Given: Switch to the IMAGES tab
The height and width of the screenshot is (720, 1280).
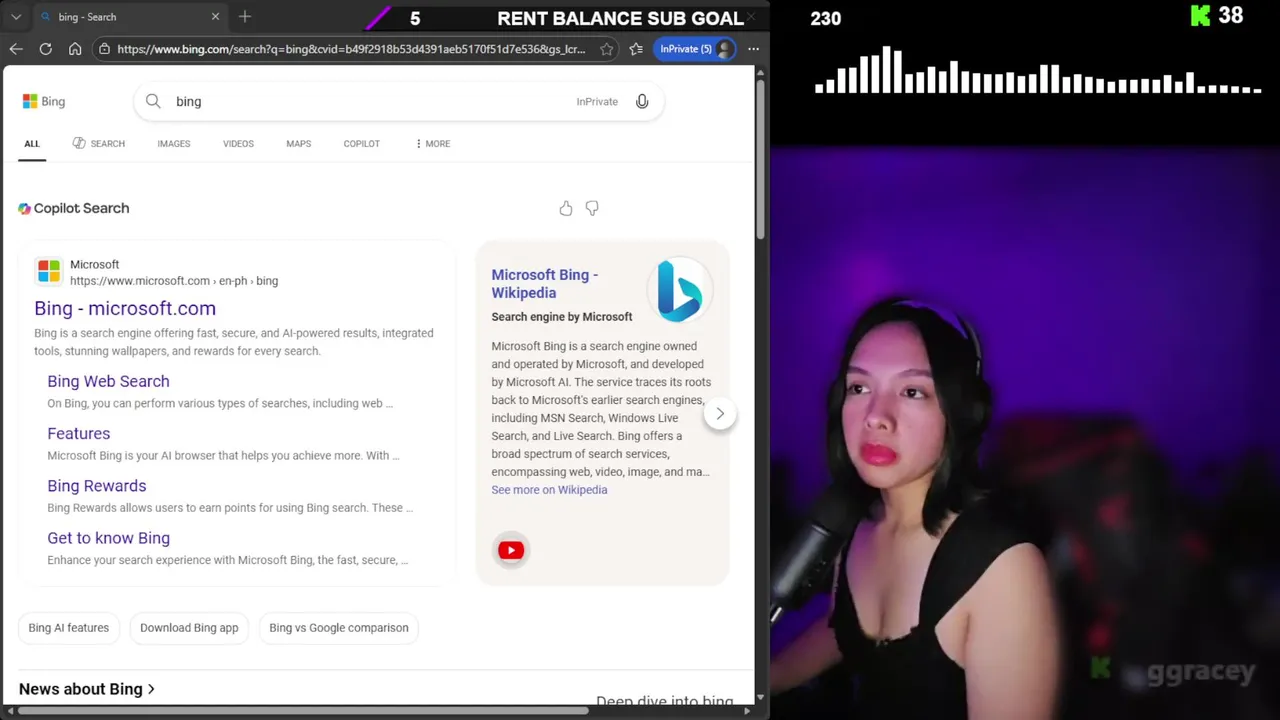Looking at the screenshot, I should click(x=173, y=144).
